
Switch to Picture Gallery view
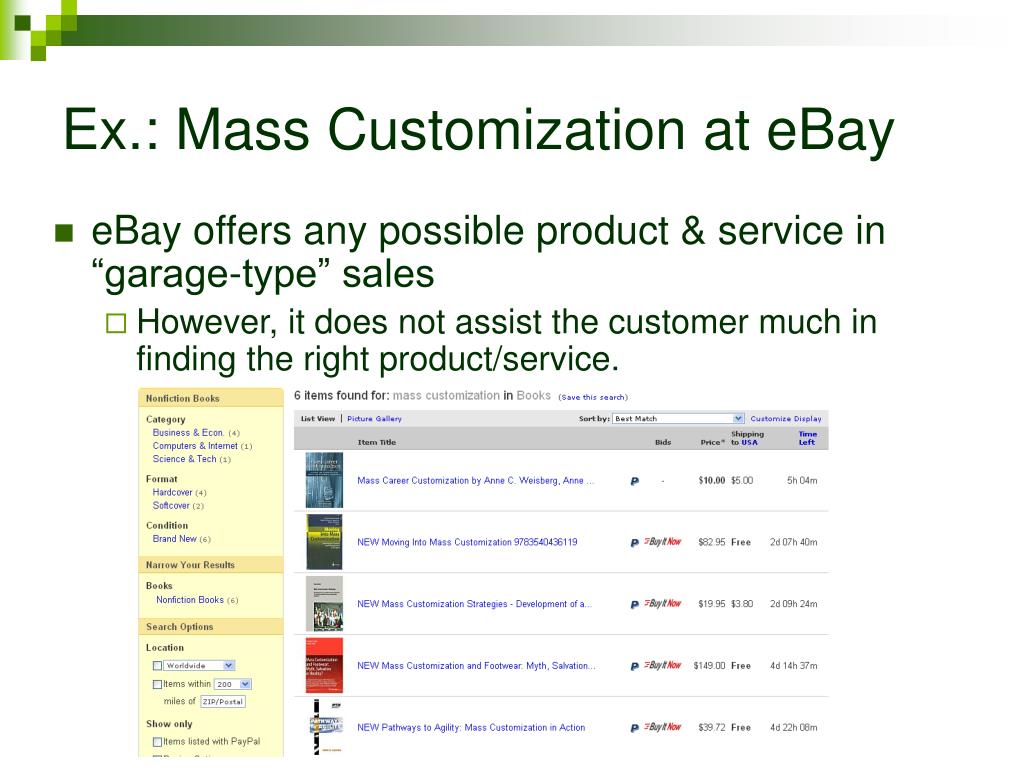pyautogui.click(x=374, y=419)
